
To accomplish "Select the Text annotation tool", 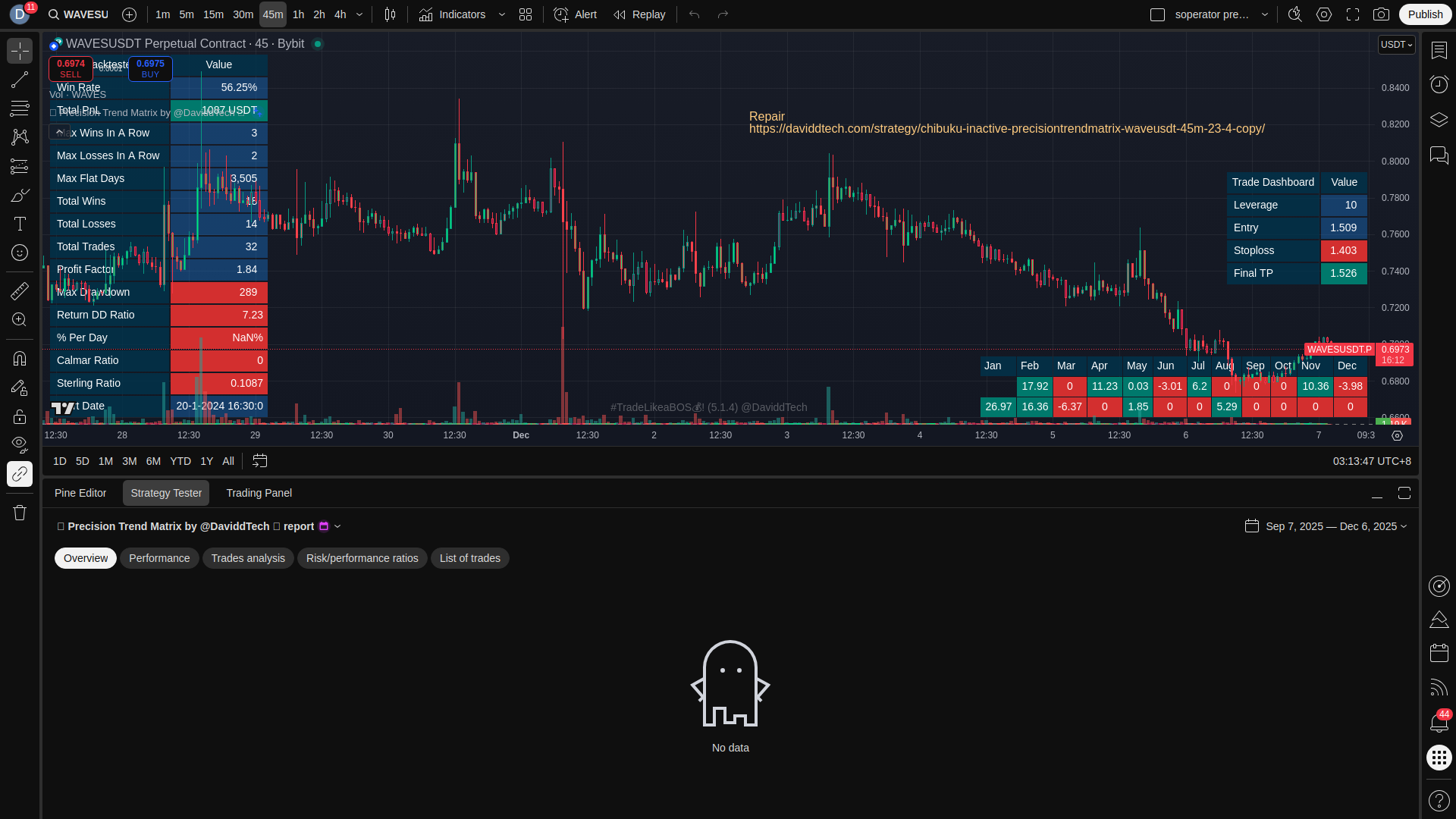I will pyautogui.click(x=20, y=224).
